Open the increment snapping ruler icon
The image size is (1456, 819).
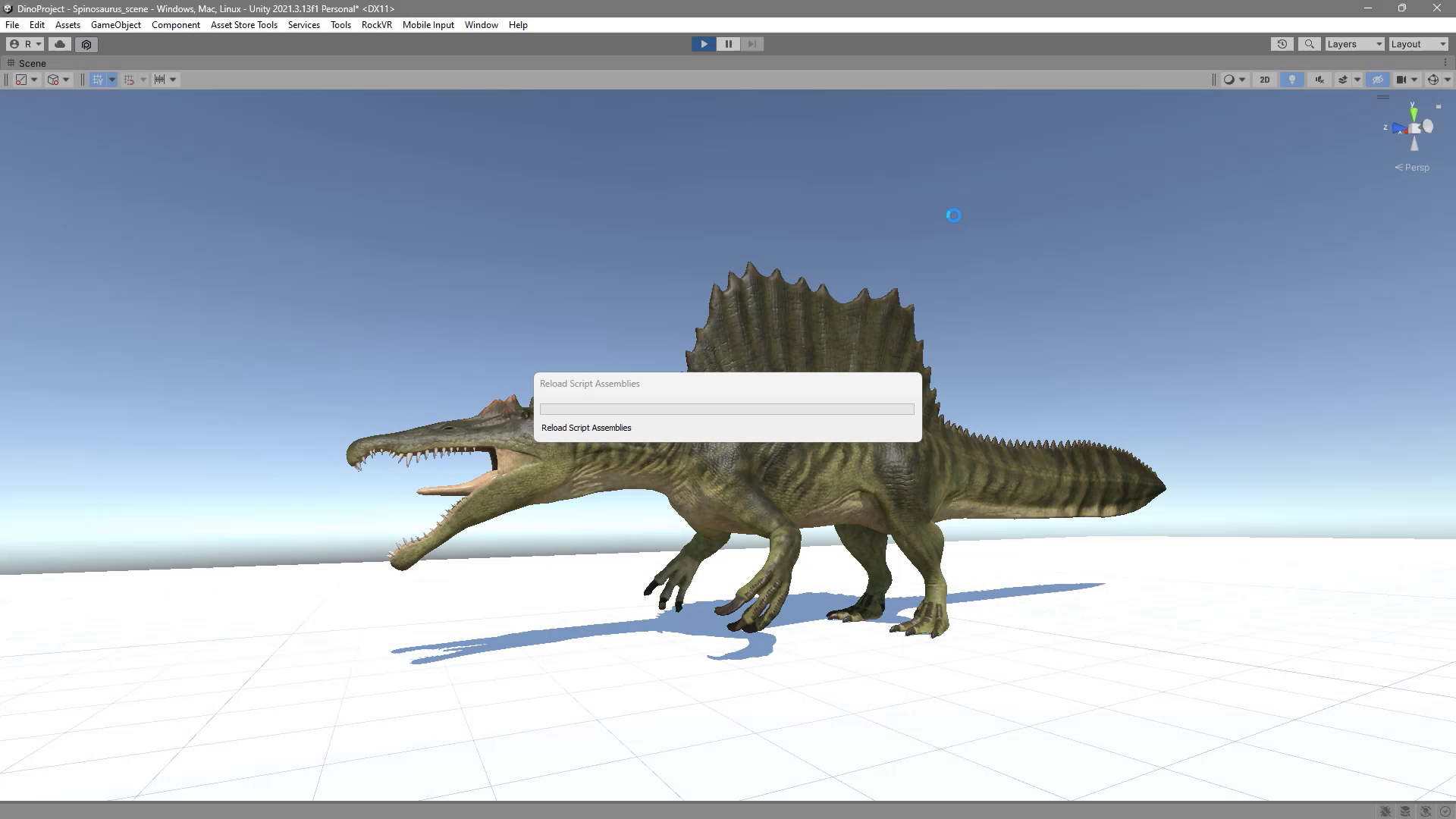(x=160, y=80)
